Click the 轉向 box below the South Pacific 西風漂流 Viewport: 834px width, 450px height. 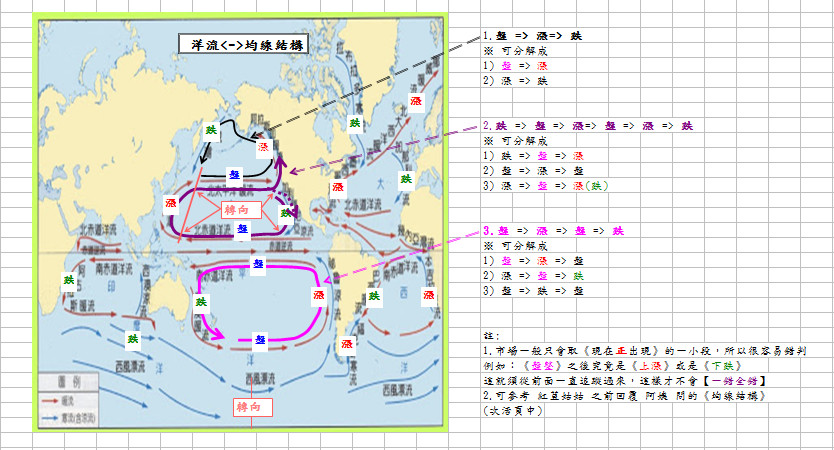[x=253, y=407]
